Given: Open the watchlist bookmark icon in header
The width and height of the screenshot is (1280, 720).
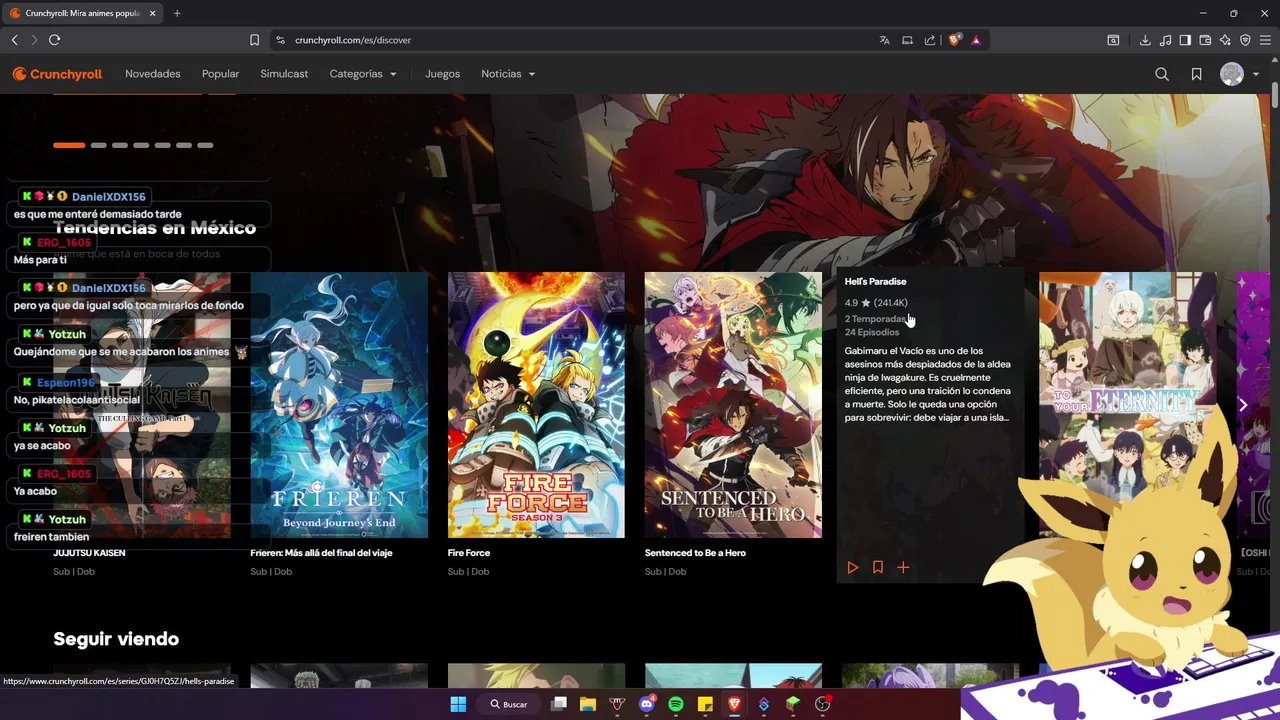Looking at the screenshot, I should [1196, 74].
